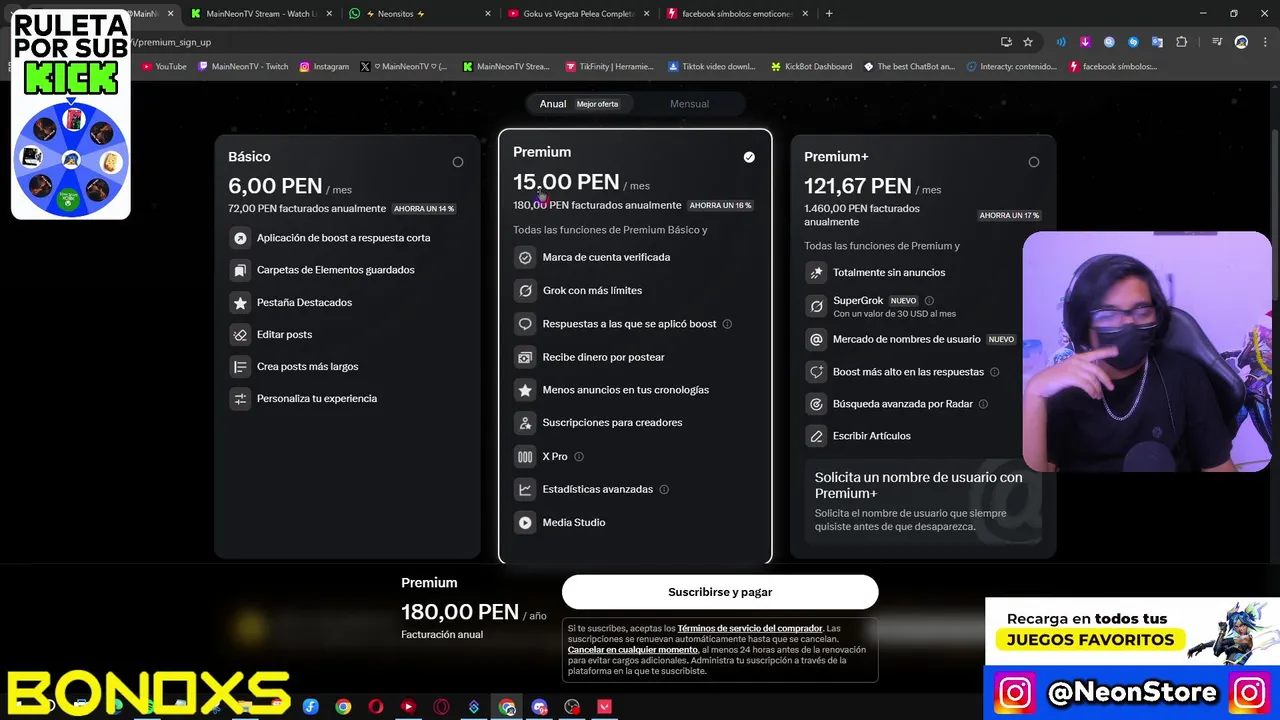The height and width of the screenshot is (720, 1280).
Task: Click the Marca de cuenta verificada icon
Action: point(525,257)
